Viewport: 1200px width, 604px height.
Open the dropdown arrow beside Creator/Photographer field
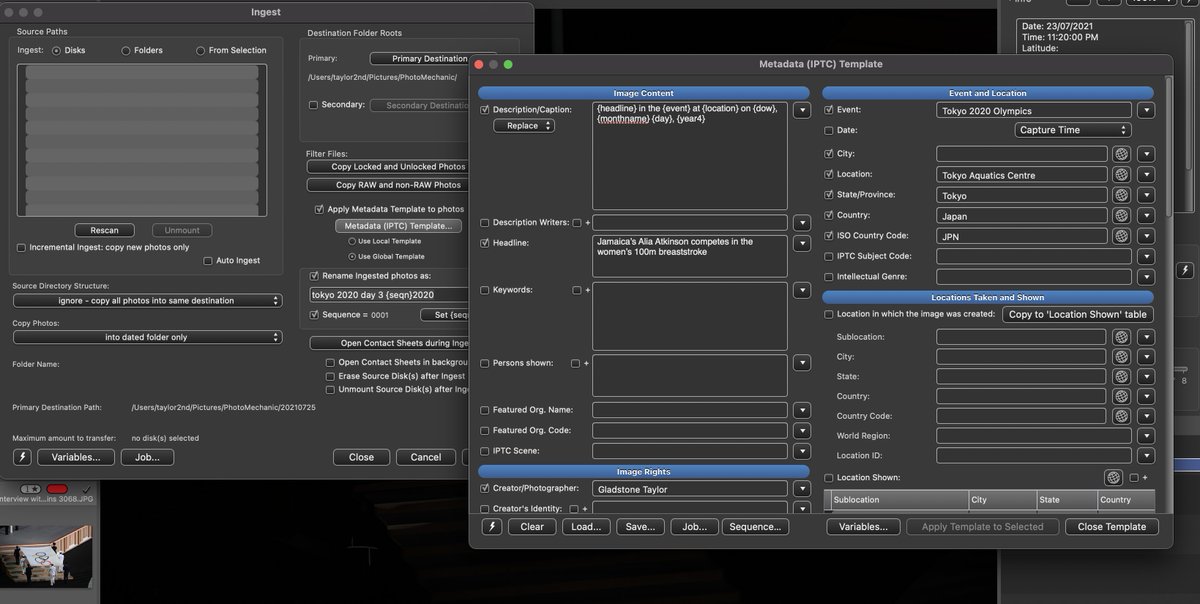pyautogui.click(x=802, y=489)
